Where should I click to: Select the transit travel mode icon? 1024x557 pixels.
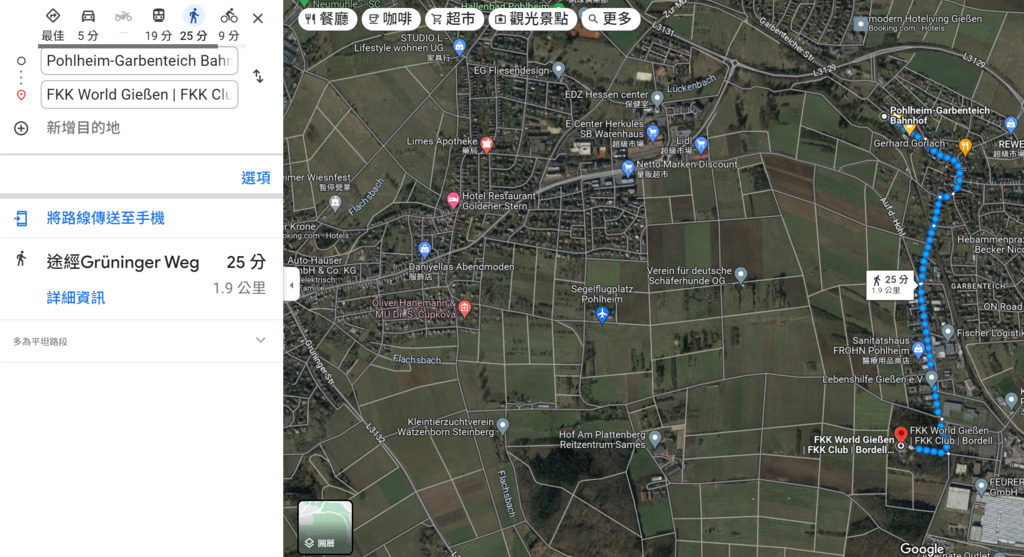click(158, 17)
